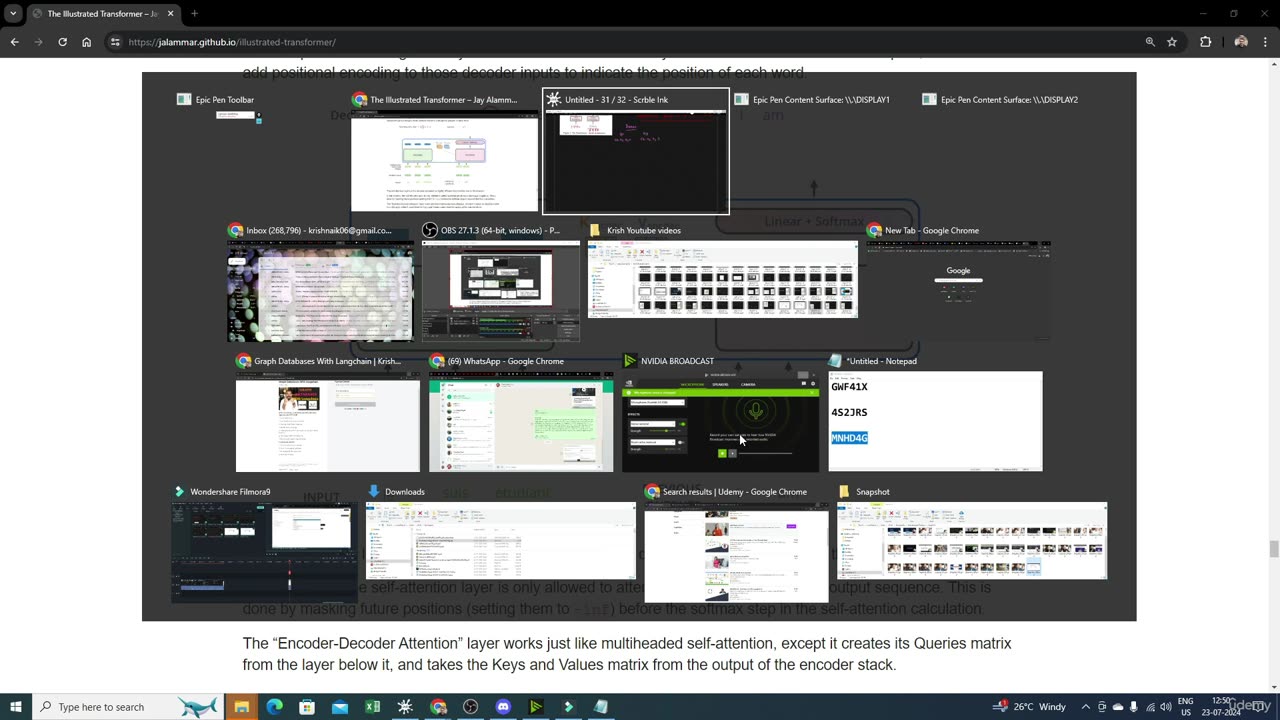This screenshot has height=720, width=1280.
Task: Switch ENG US input language
Action: point(1186,707)
